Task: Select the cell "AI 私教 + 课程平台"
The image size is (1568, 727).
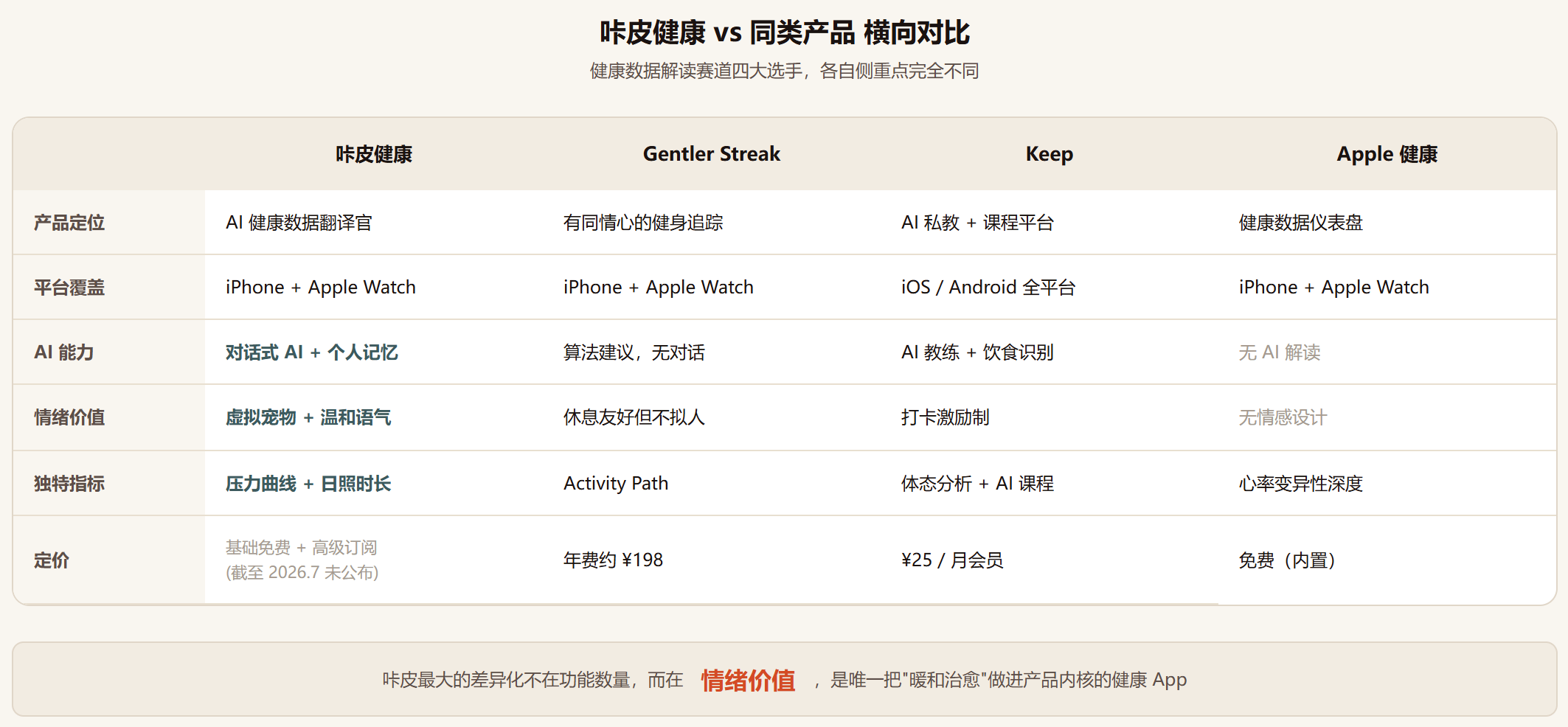Action: click(977, 223)
